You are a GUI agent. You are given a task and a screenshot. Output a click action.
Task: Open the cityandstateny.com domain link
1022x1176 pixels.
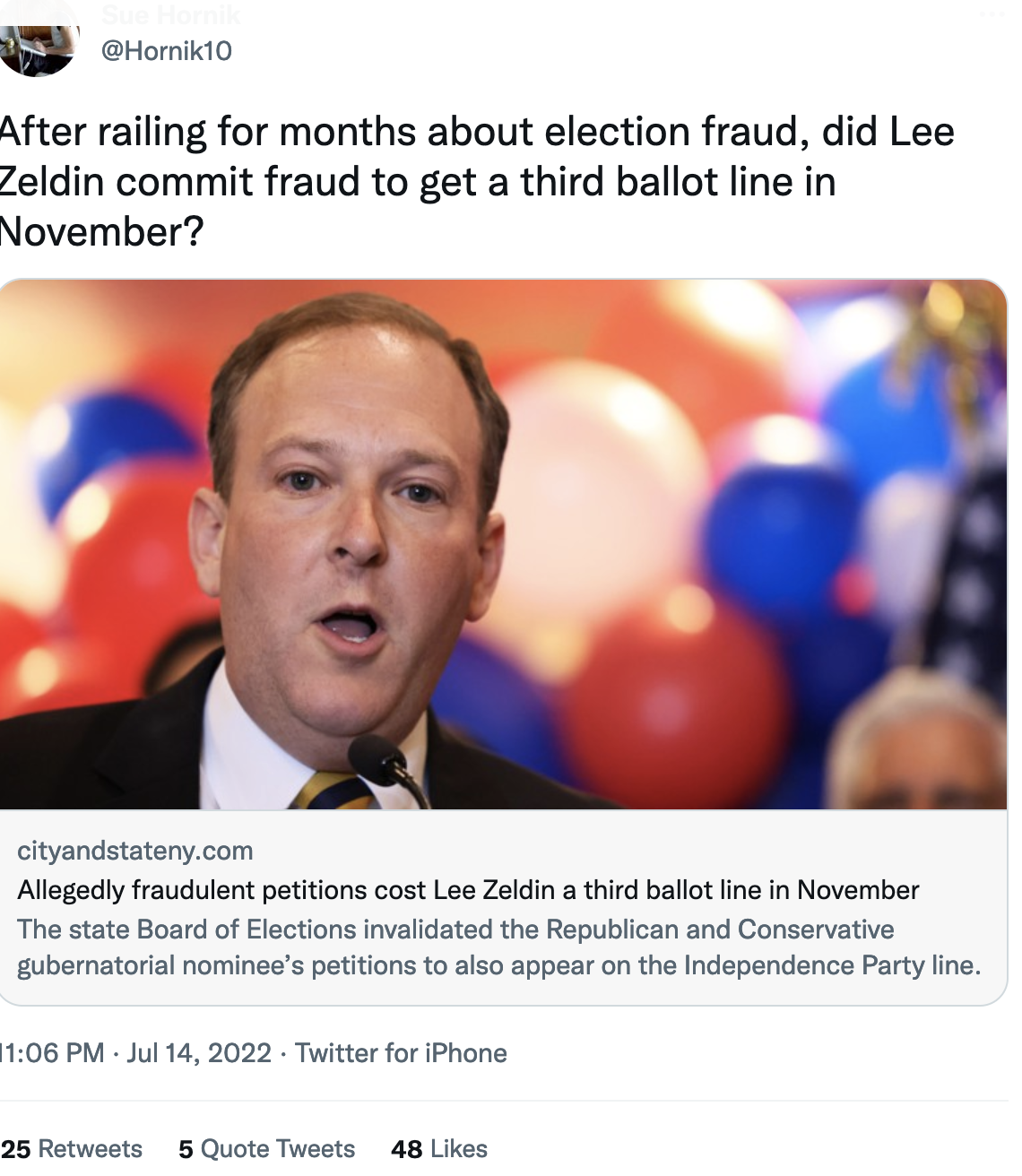coord(135,851)
